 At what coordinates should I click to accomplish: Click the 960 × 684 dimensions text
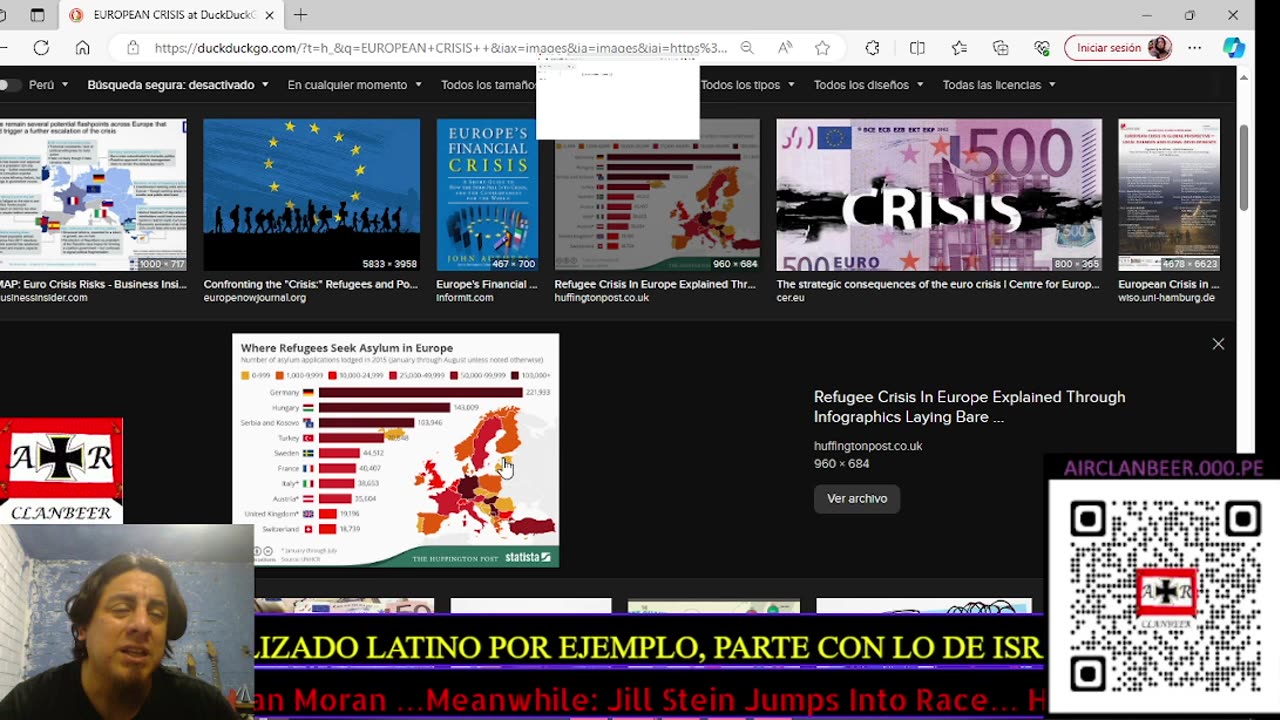(842, 464)
